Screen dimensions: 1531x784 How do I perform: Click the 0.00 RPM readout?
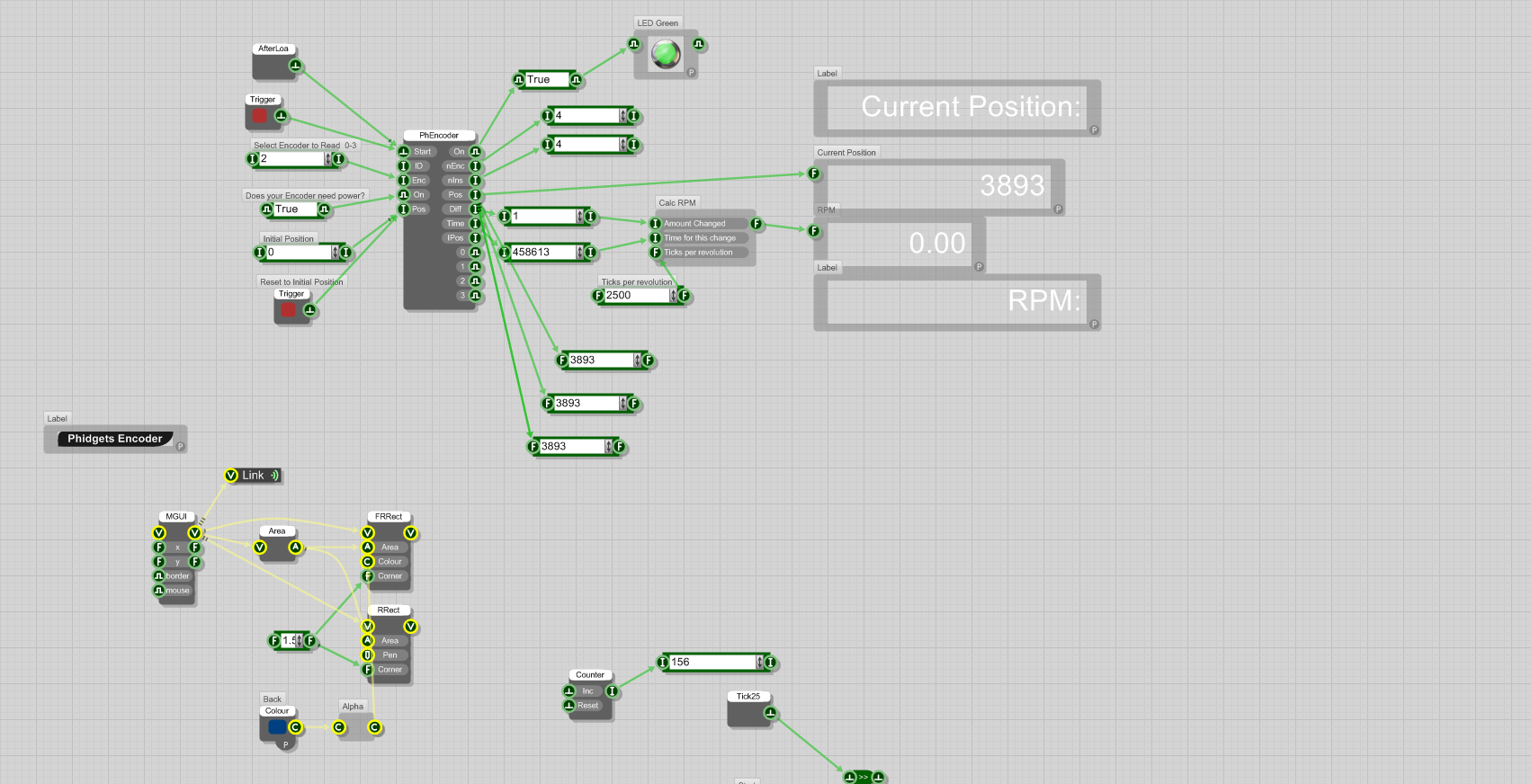900,244
